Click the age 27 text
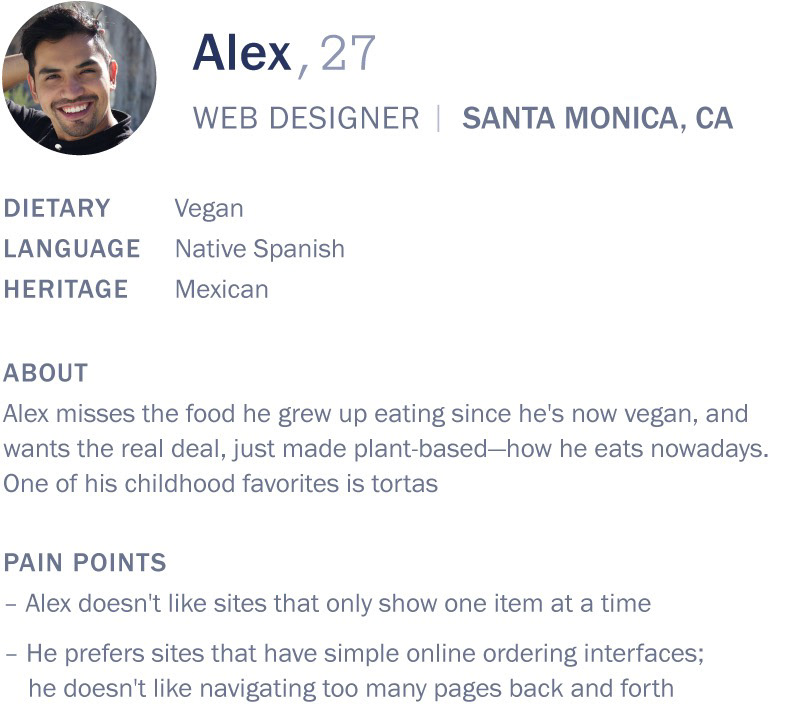801x712 pixels. (x=348, y=53)
